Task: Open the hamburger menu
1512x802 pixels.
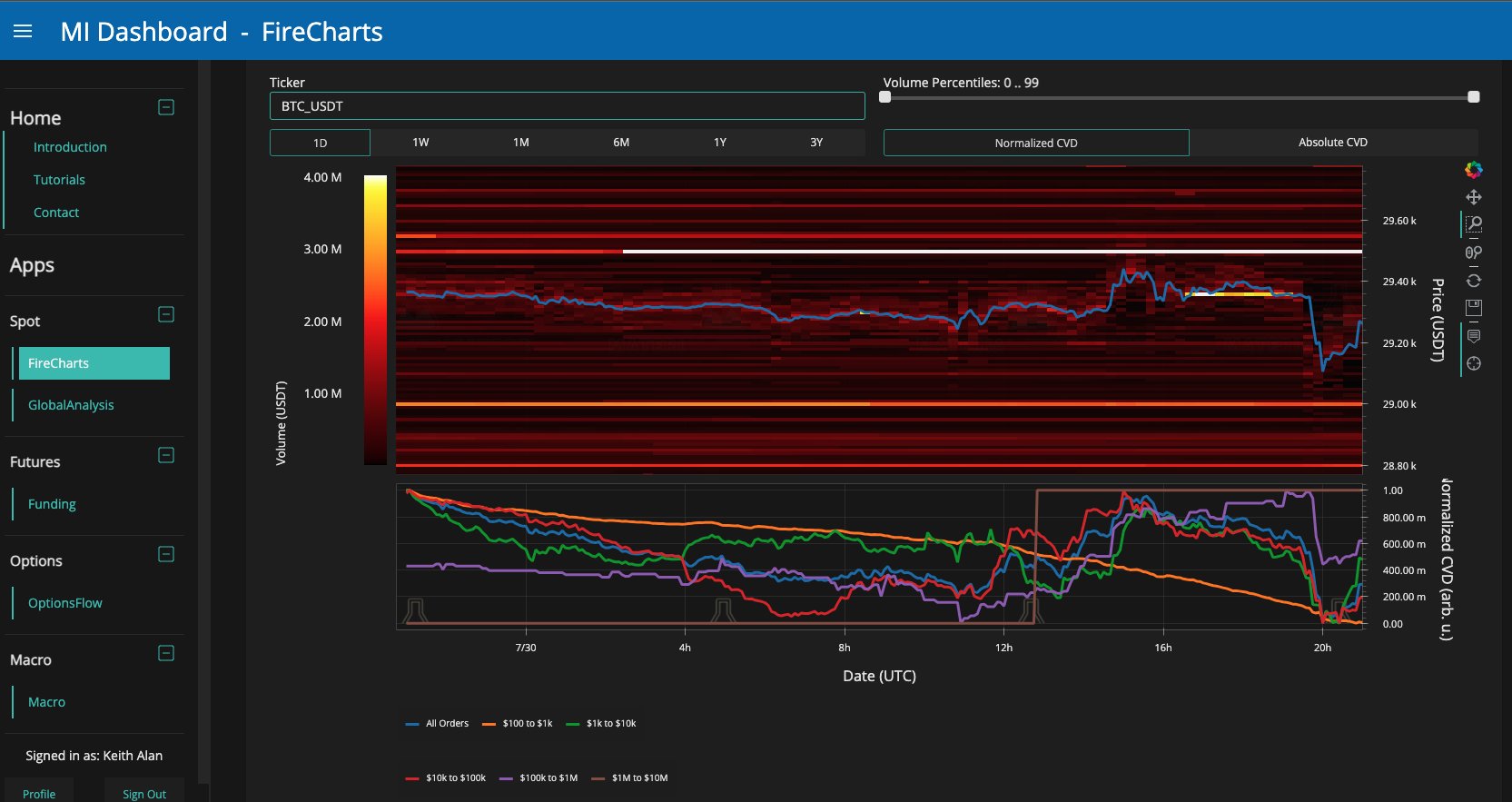Action: pyautogui.click(x=23, y=32)
